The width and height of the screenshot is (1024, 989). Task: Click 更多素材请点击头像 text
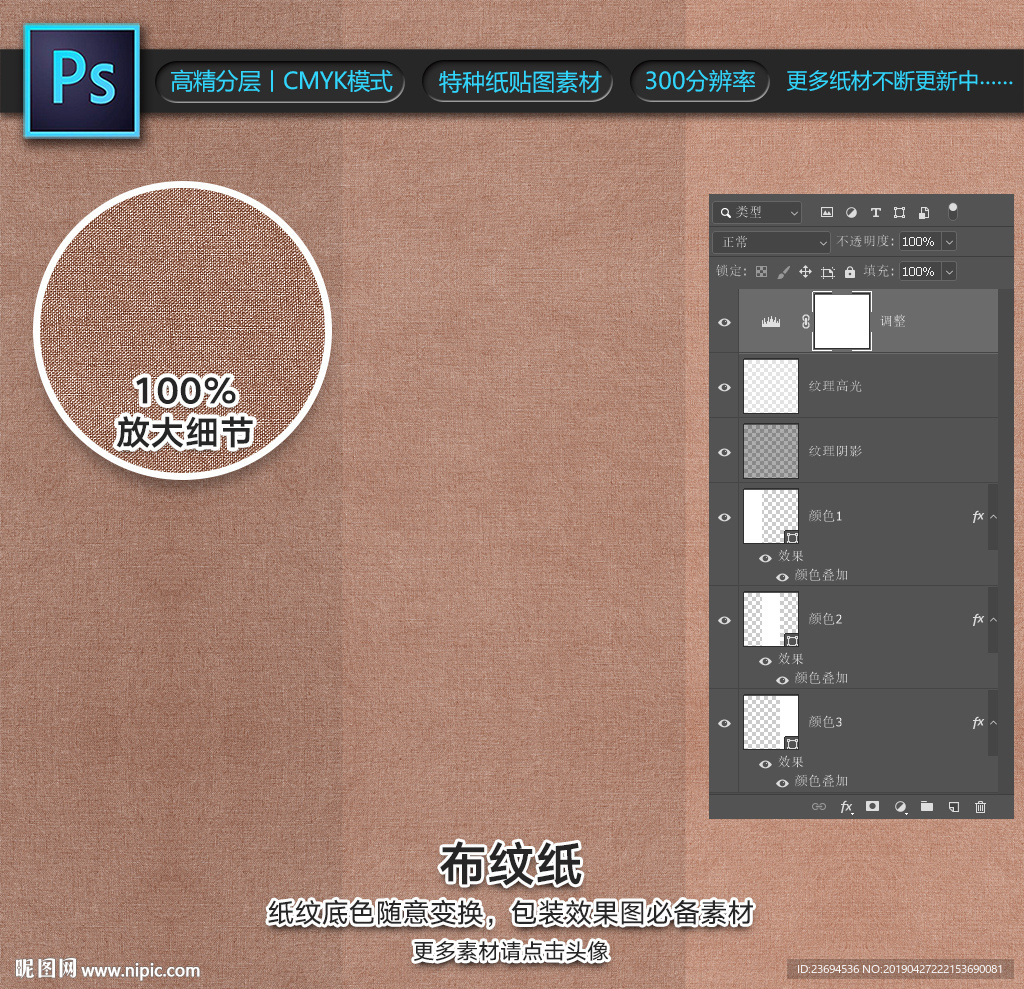tap(511, 951)
